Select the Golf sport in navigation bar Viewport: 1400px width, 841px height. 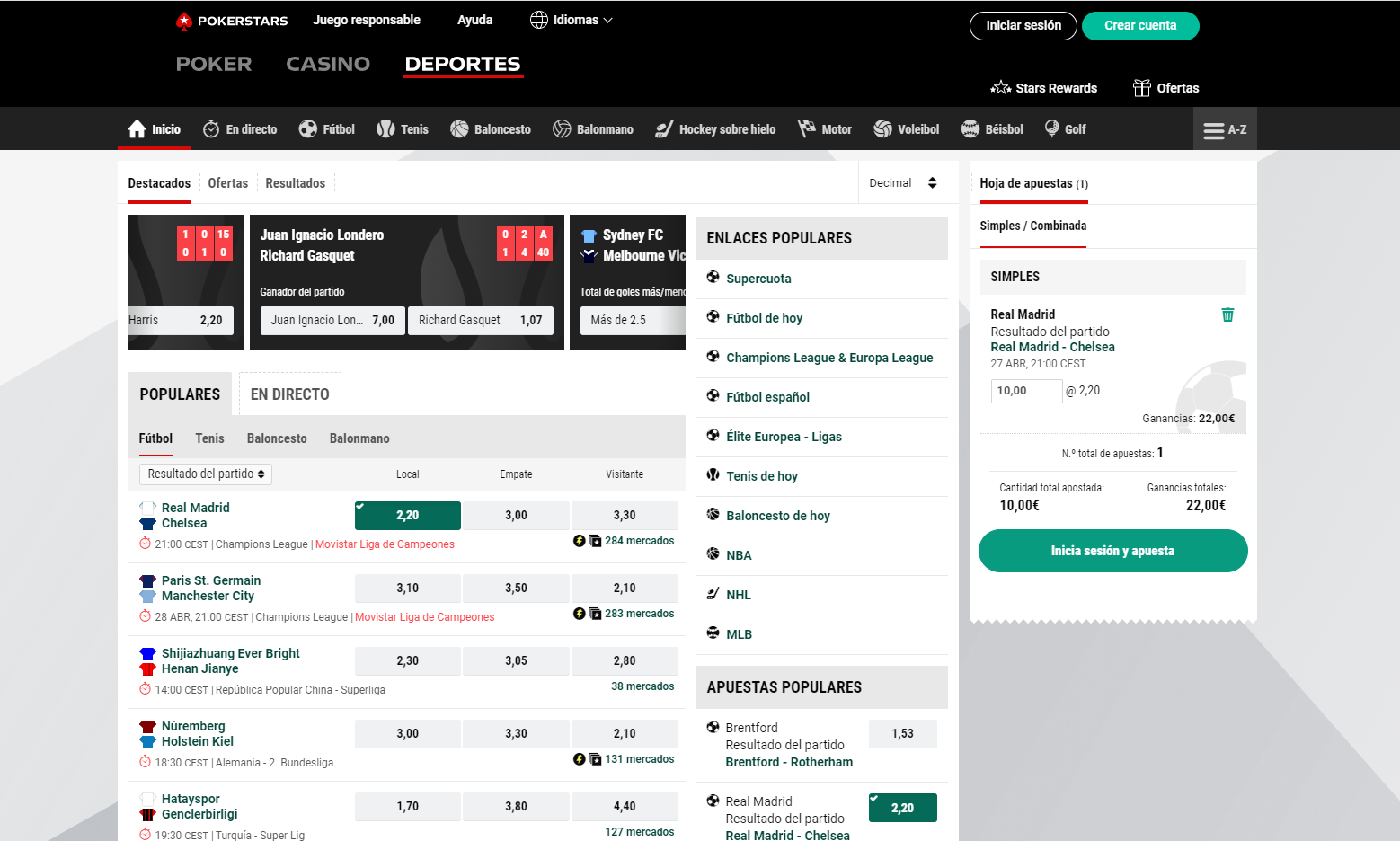pyautogui.click(x=1065, y=129)
